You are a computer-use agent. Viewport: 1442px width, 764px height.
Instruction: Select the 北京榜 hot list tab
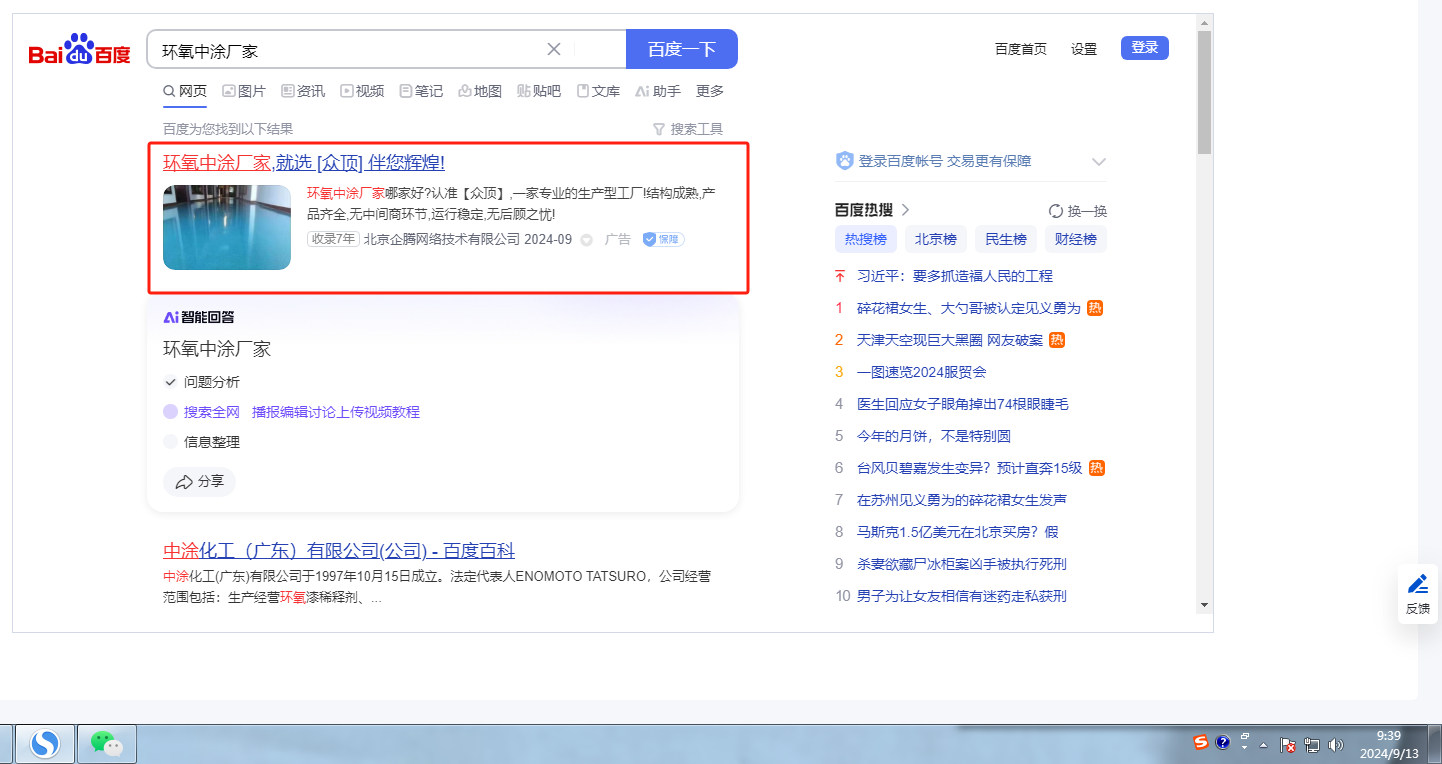pyautogui.click(x=936, y=239)
